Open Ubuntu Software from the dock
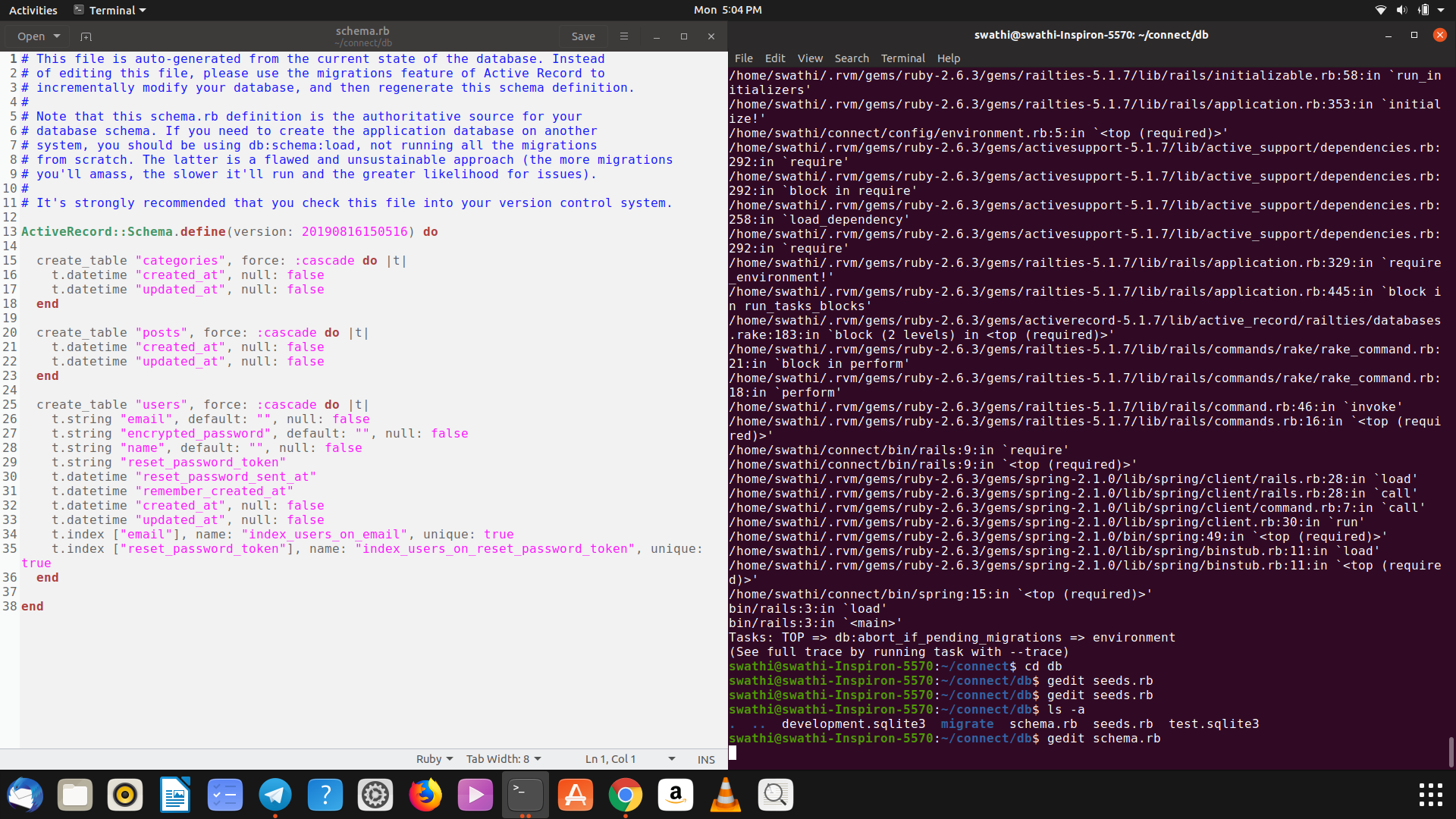Viewport: 1456px width, 819px height. point(575,795)
